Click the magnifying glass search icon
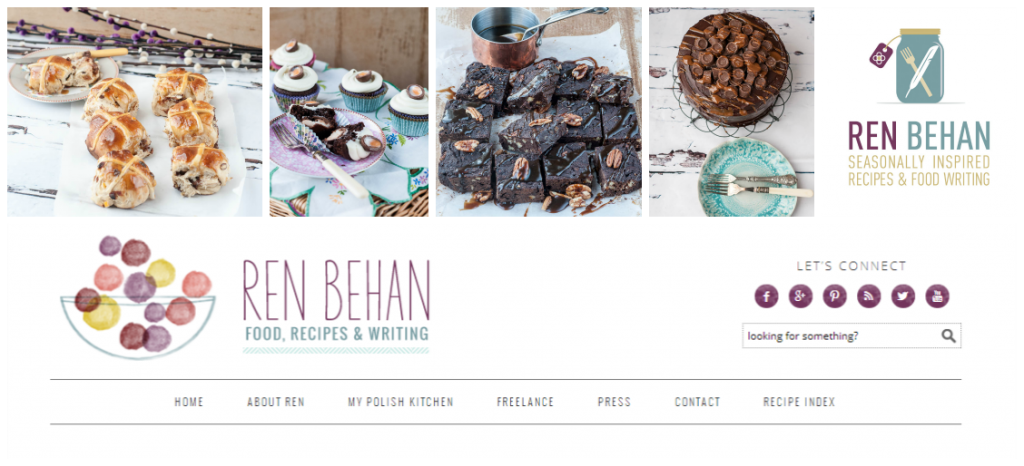 [948, 336]
